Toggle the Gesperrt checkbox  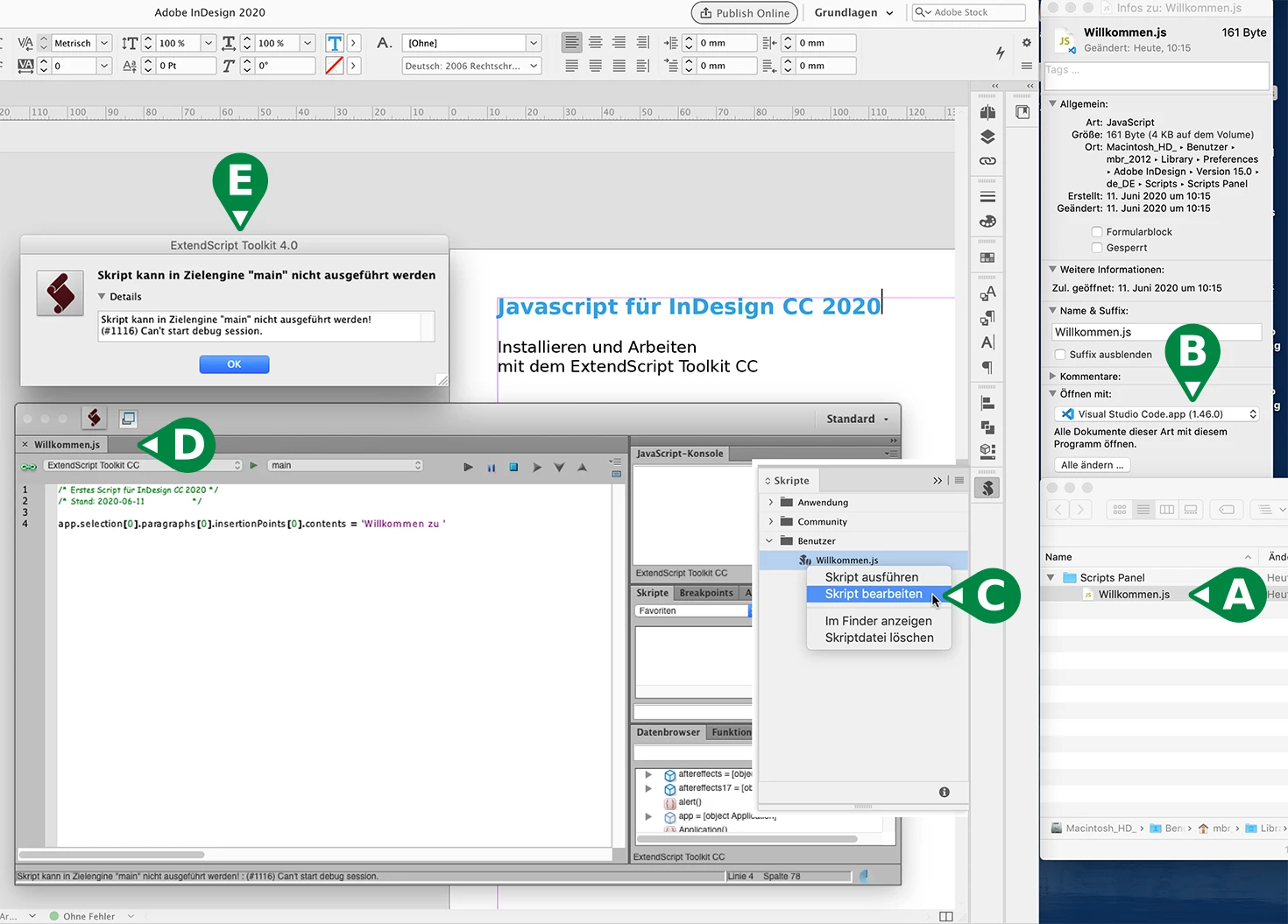[1097, 248]
